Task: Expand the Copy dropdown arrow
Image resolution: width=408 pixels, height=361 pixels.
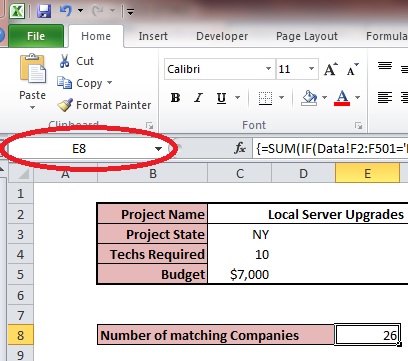Action: pos(109,82)
